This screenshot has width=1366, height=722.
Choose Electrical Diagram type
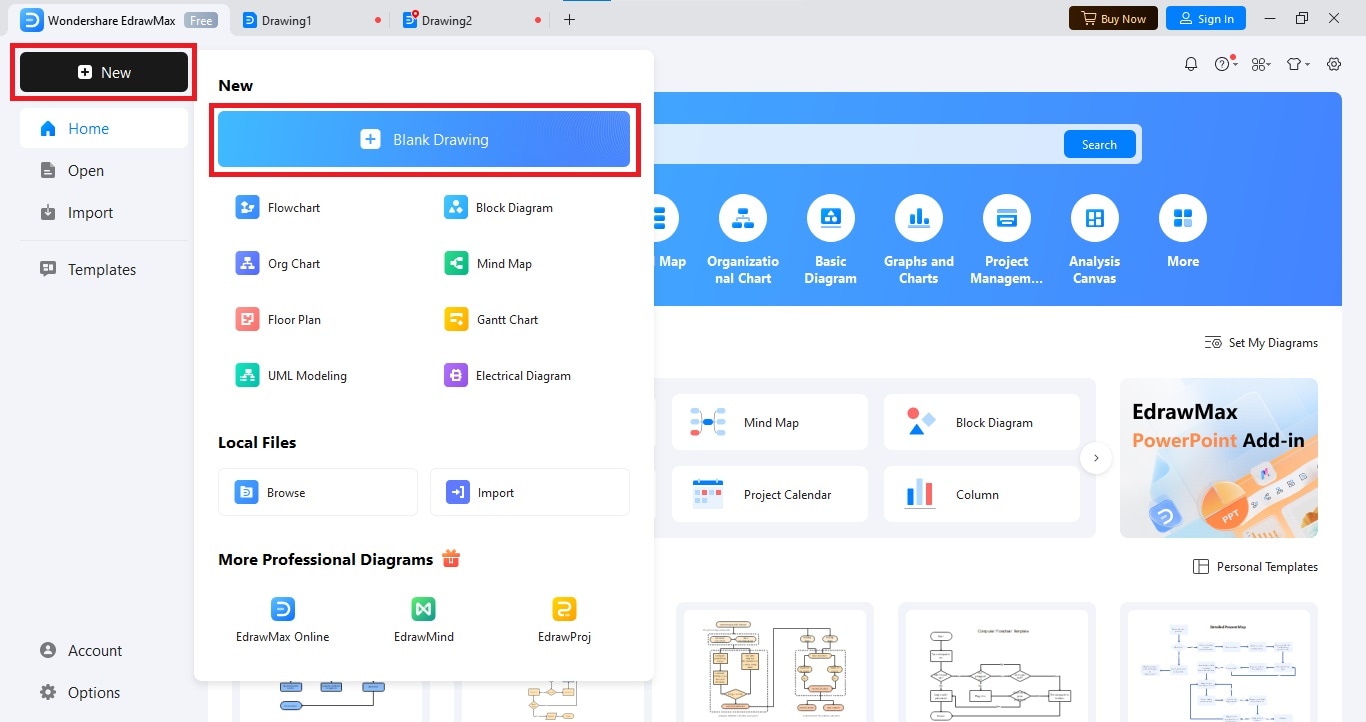click(x=508, y=376)
